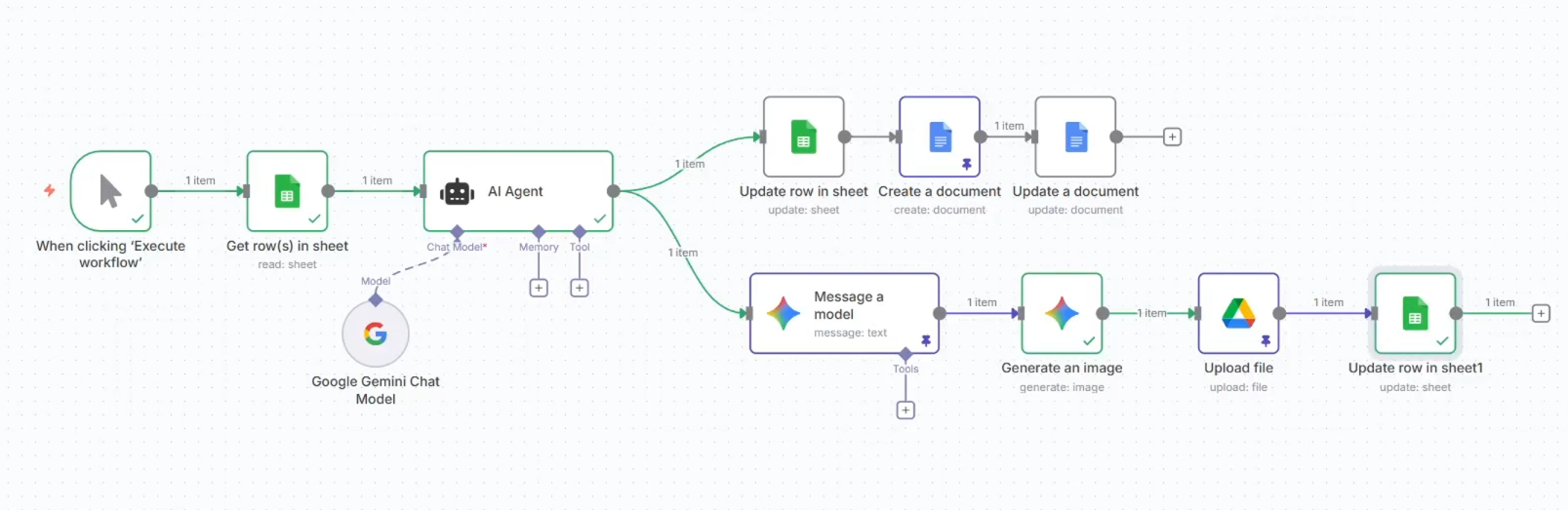Add a Memory sub-node to AI Agent
Screen dimensions: 1568x510
(539, 288)
